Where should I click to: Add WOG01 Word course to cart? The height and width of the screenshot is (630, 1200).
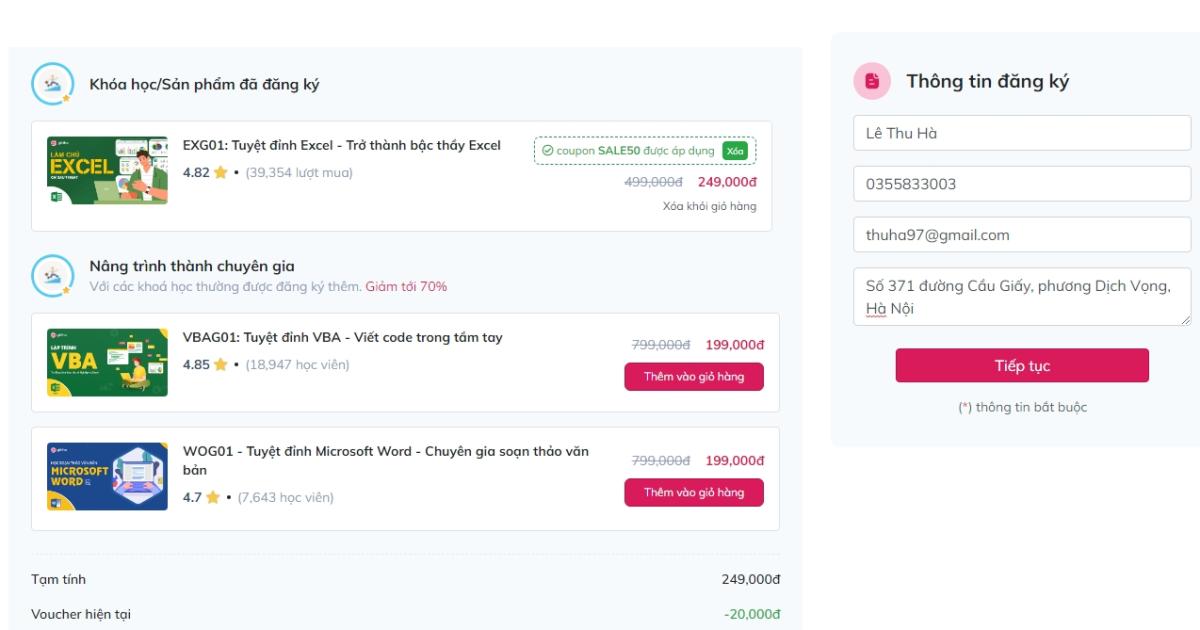click(694, 492)
